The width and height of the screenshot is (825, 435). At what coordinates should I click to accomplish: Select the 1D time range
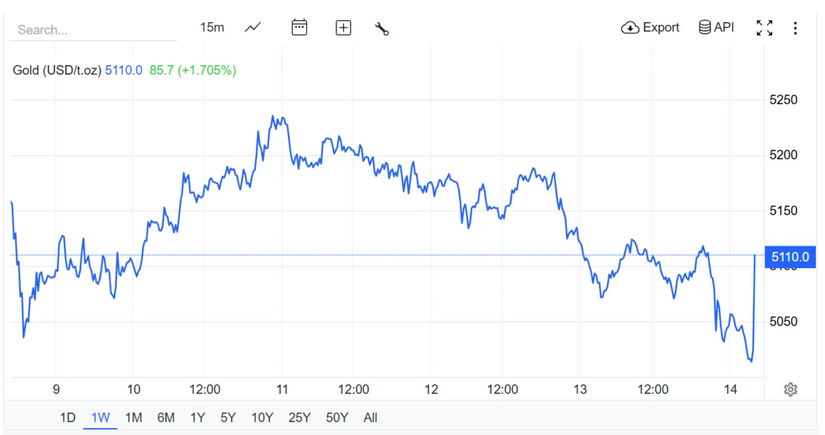[68, 417]
